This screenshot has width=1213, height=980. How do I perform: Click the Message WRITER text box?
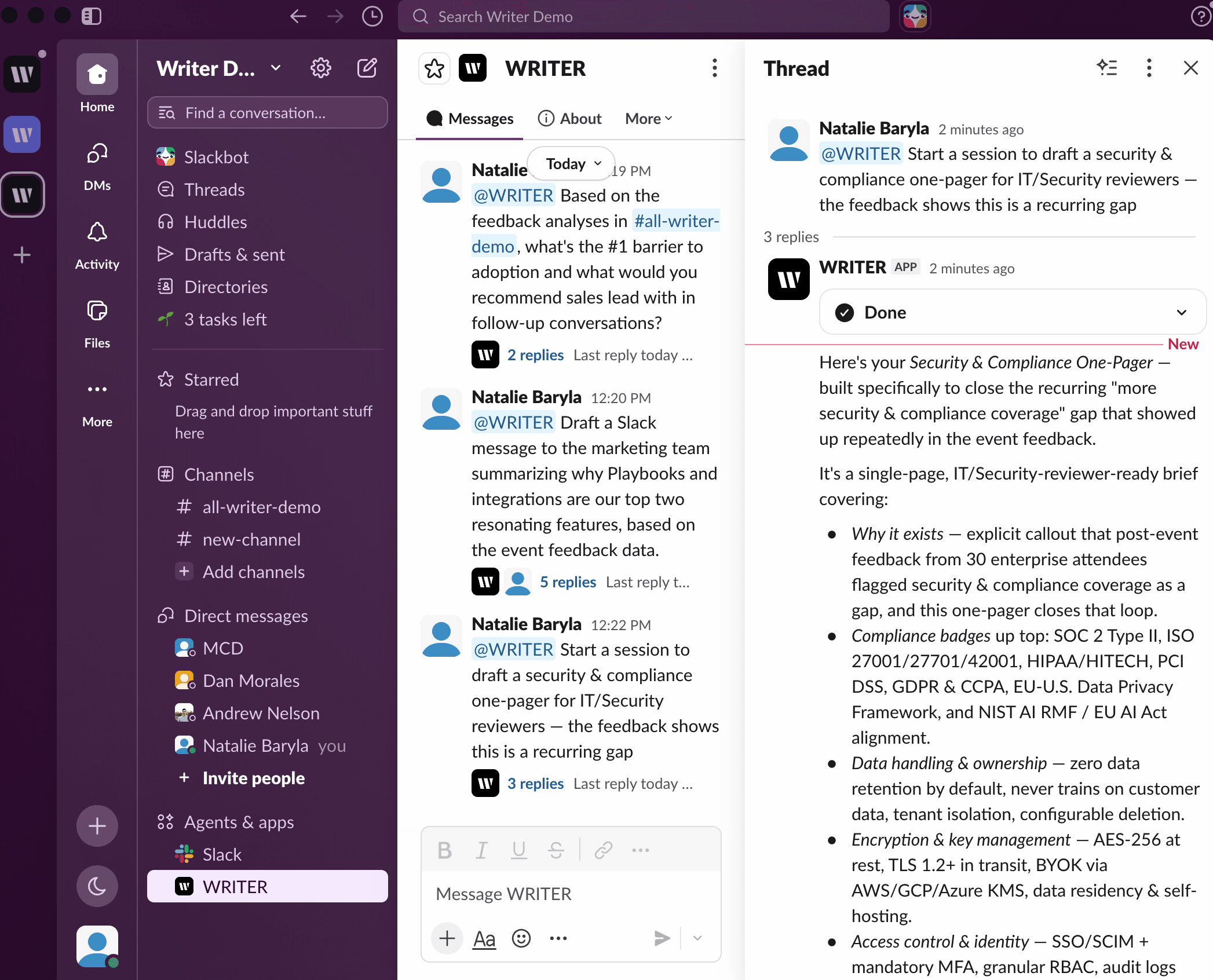coord(571,893)
